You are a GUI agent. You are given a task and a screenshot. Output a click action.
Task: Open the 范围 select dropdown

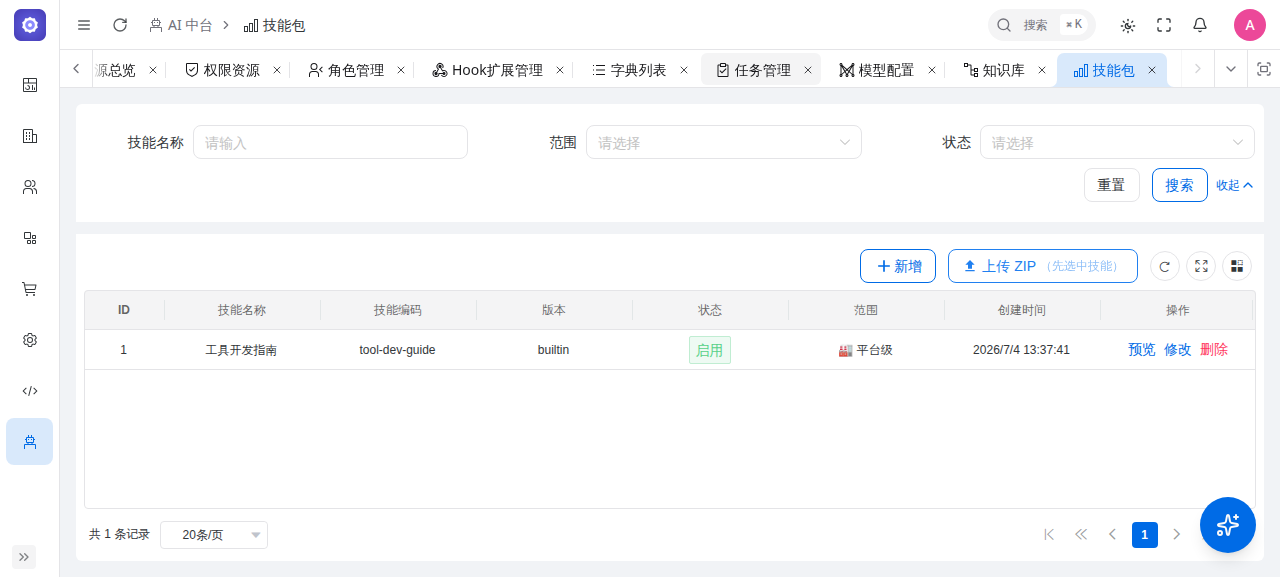click(724, 142)
